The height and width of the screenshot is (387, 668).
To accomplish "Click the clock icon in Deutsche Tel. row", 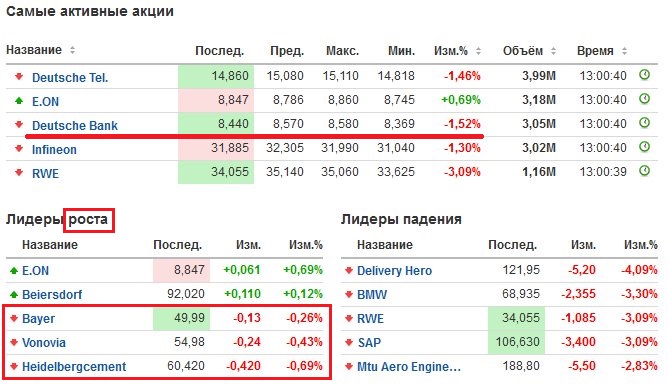I will (645, 75).
